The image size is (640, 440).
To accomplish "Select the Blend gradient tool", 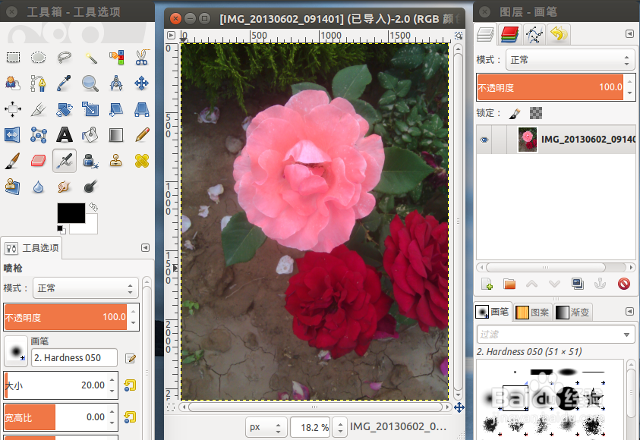I will click(x=116, y=135).
